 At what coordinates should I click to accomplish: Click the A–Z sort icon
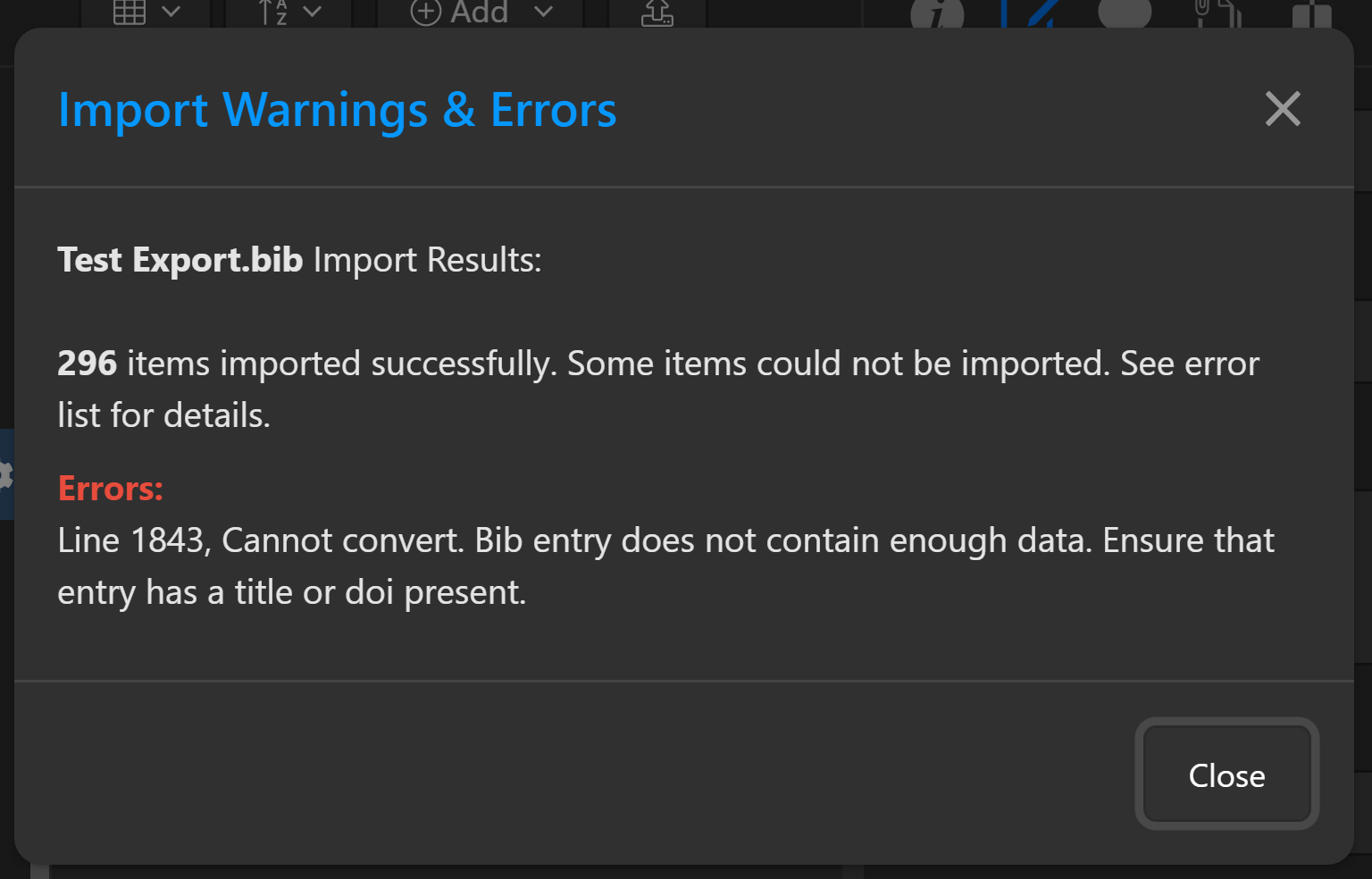coord(272,12)
